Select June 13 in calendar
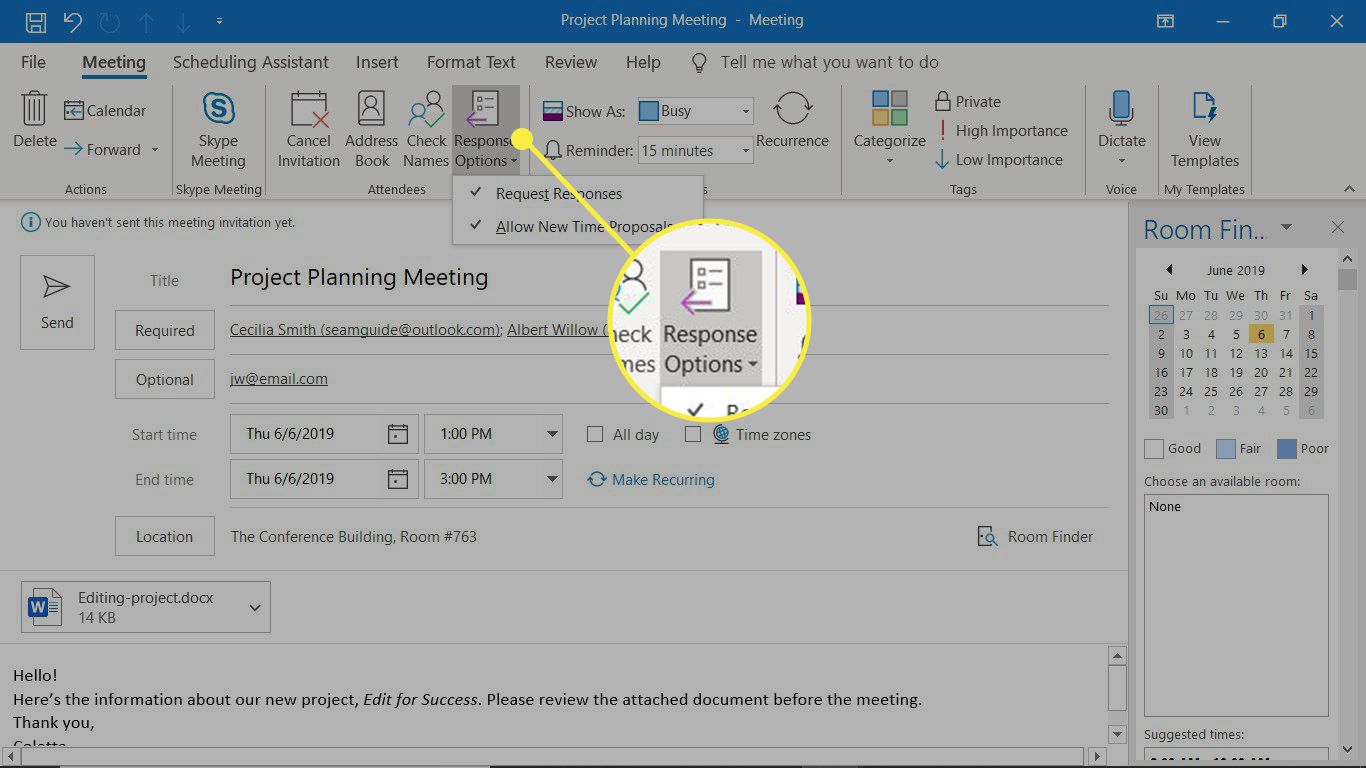Viewport: 1366px width, 768px height. pos(1261,353)
